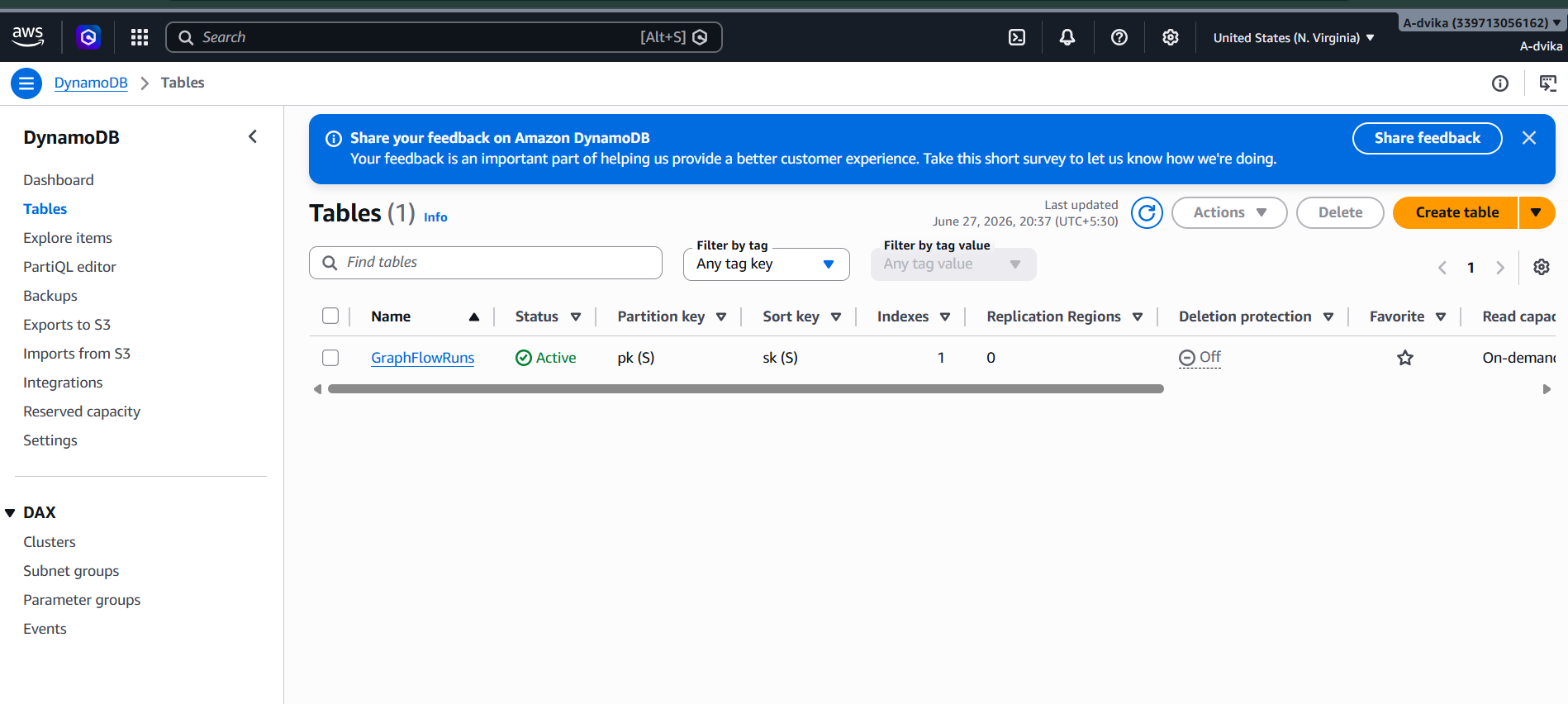Screen dimensions: 1568x704
Task: Go to next page of tables
Action: (x=1500, y=268)
